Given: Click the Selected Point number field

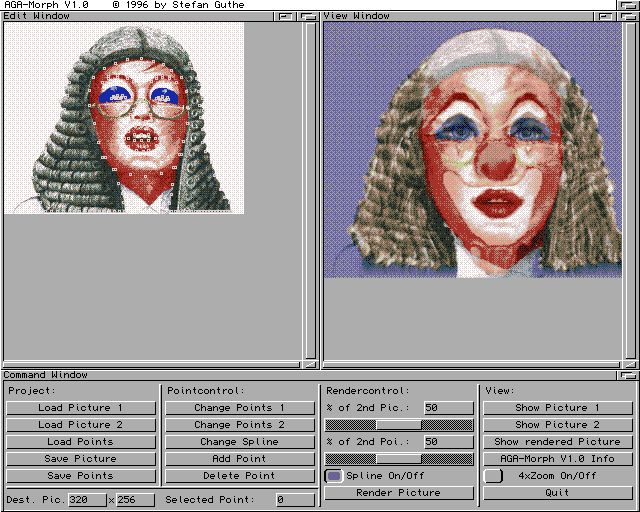Looking at the screenshot, I should coord(295,500).
